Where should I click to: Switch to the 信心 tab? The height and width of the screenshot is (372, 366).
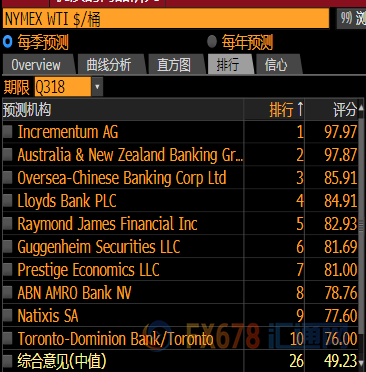click(277, 65)
